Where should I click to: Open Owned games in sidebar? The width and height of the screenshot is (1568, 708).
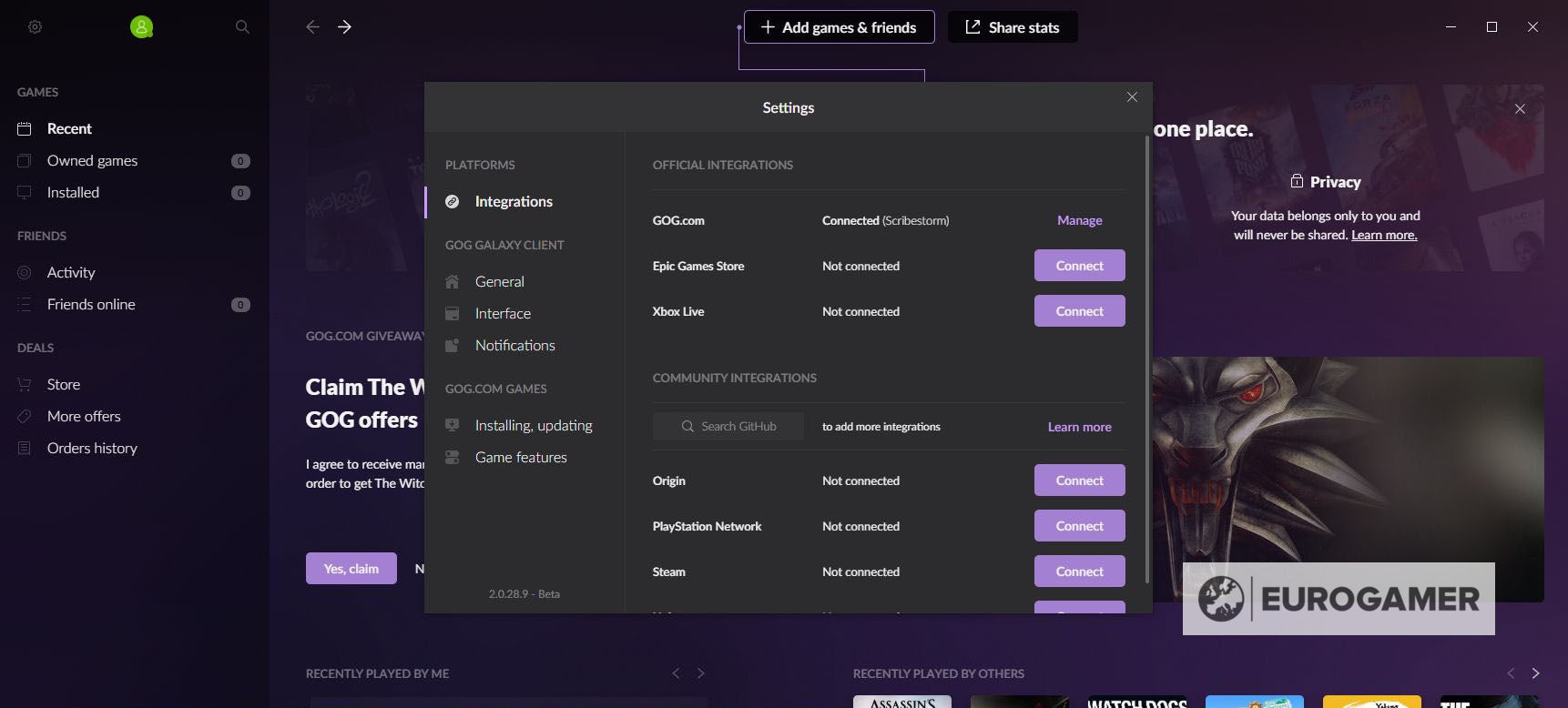pyautogui.click(x=92, y=161)
